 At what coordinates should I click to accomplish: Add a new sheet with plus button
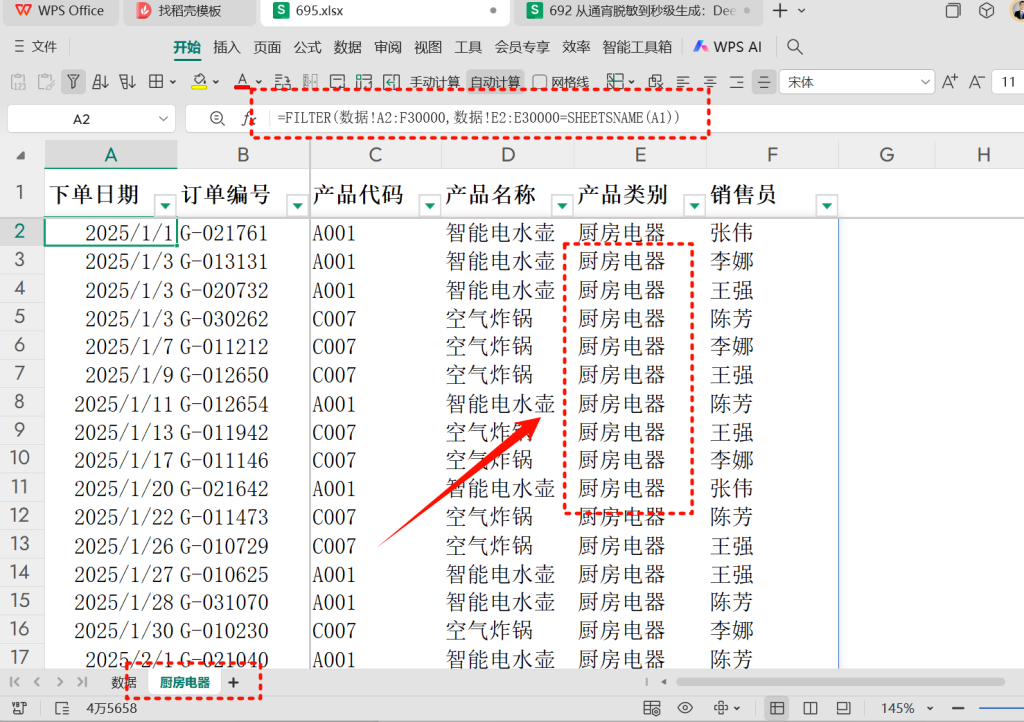pos(233,683)
